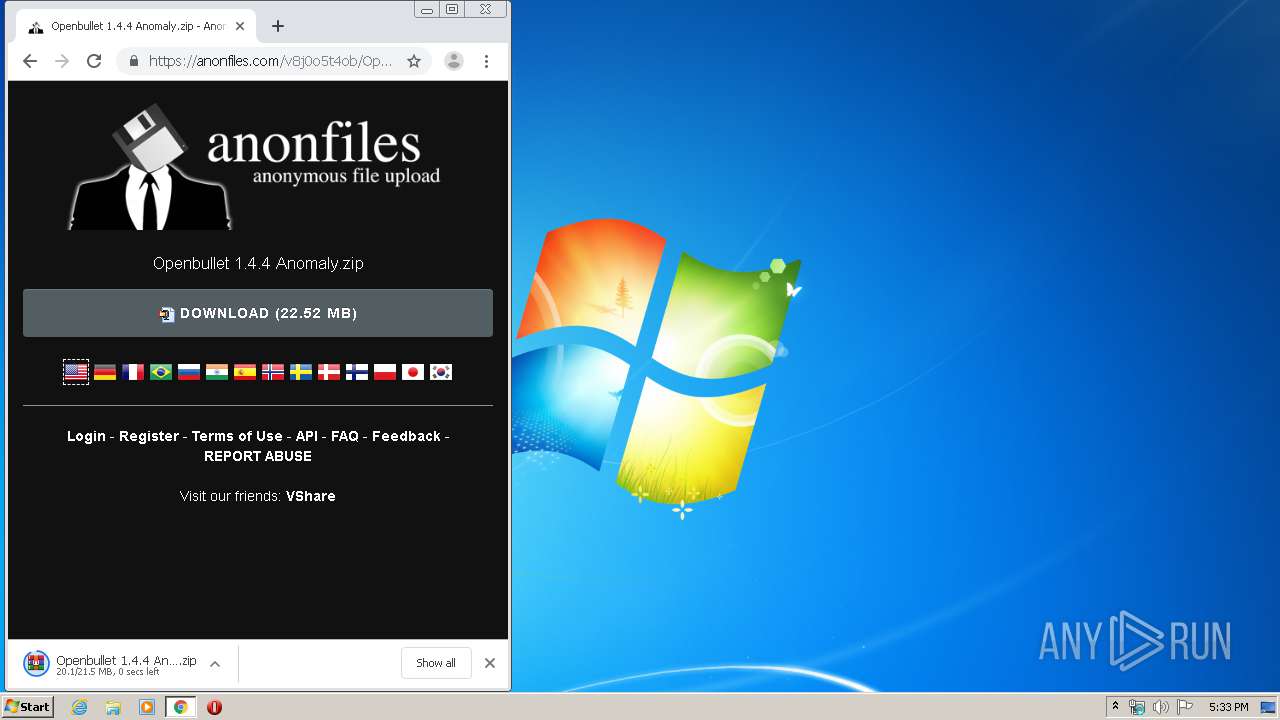This screenshot has height=720, width=1280.
Task: Open the Action Center flag icon
Action: (x=1184, y=707)
